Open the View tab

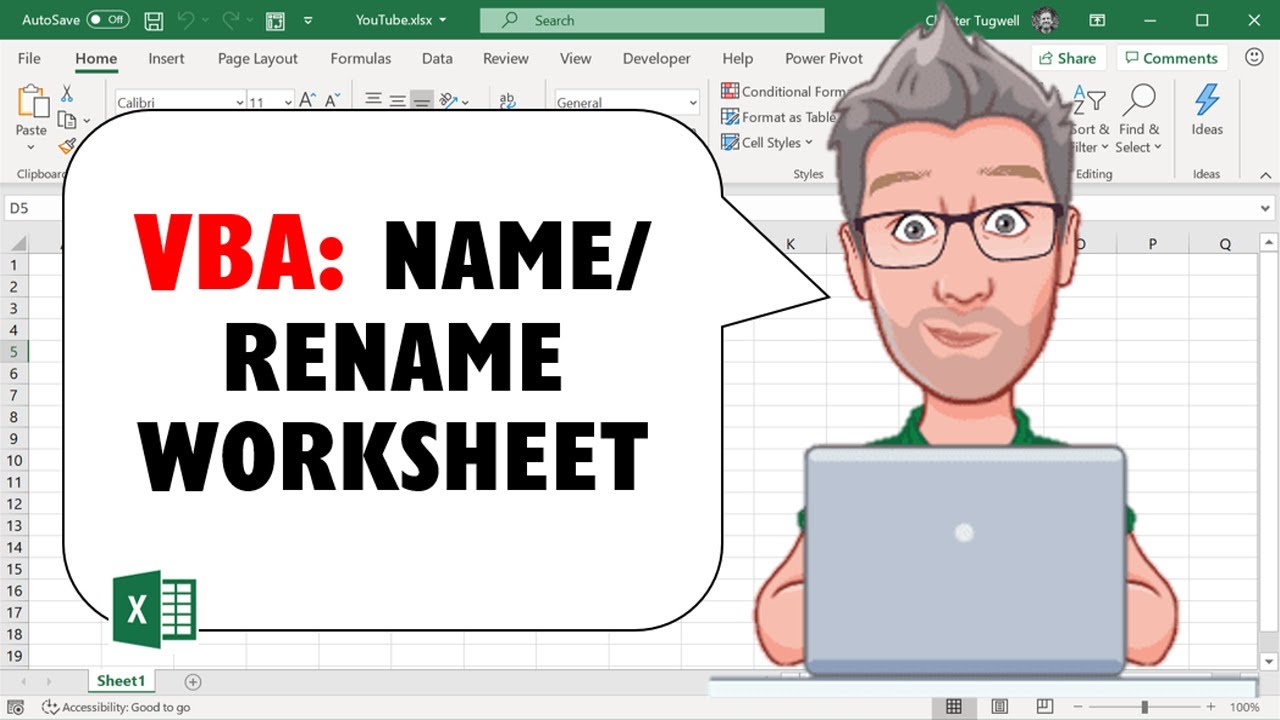click(575, 58)
